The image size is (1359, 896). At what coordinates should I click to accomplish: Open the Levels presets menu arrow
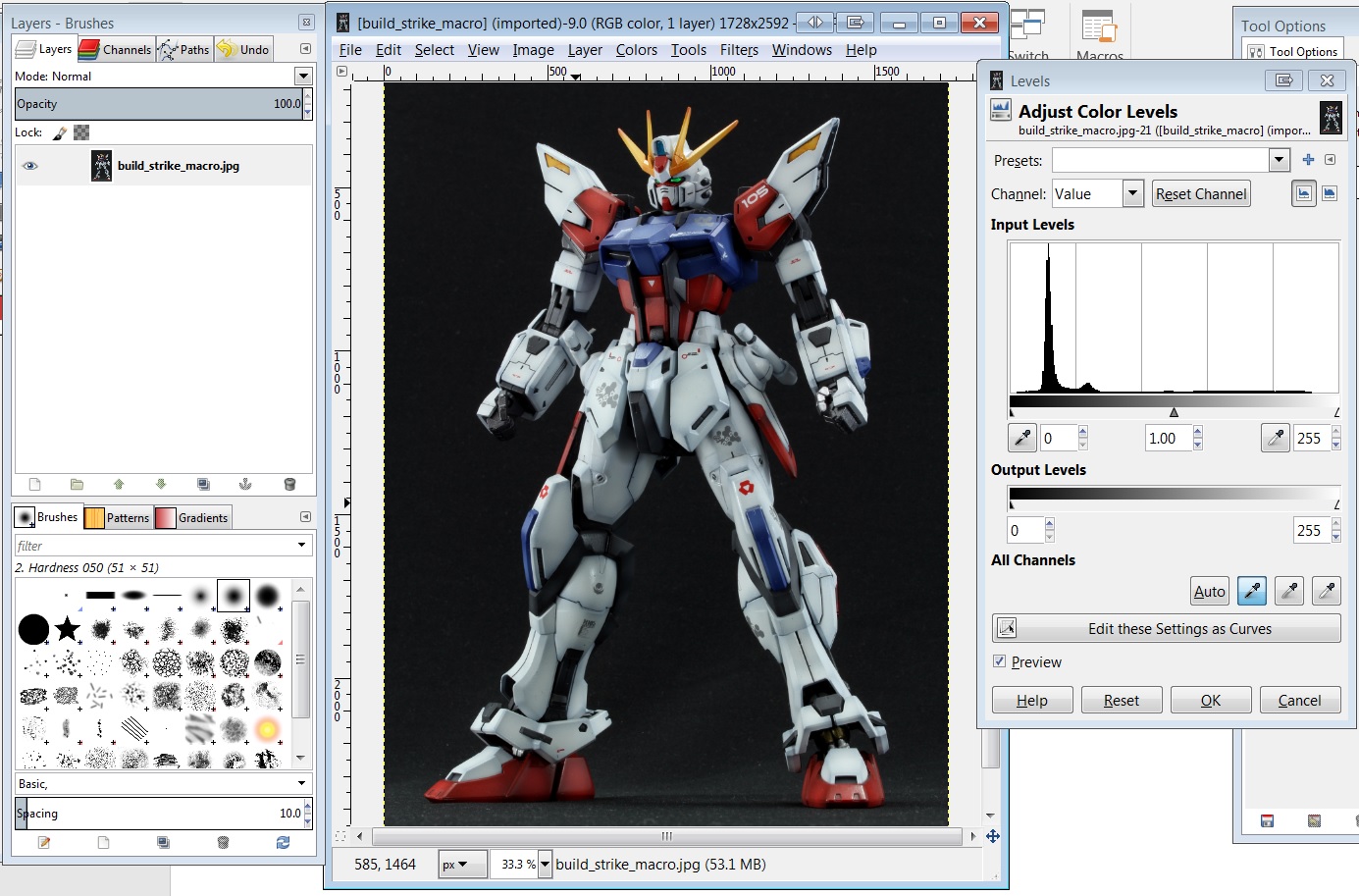1331,160
